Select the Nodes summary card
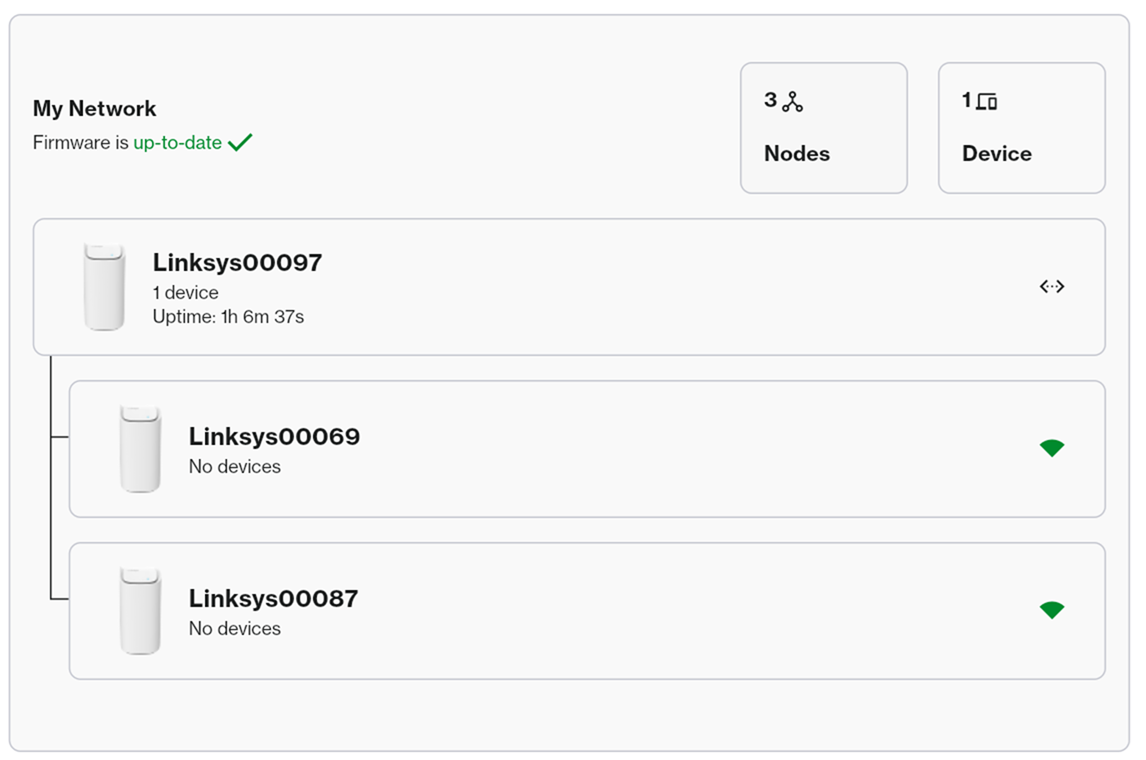 click(823, 128)
